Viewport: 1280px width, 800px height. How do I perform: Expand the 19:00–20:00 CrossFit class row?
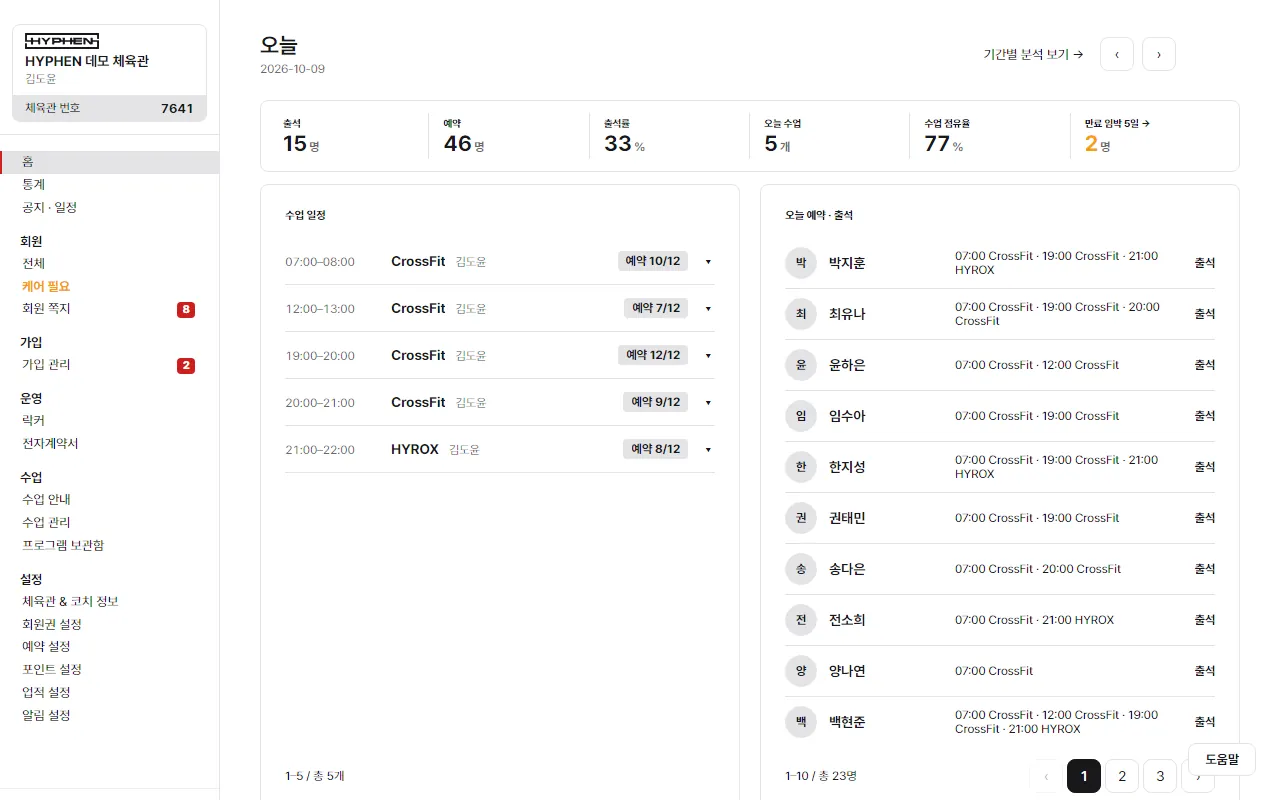tap(708, 356)
